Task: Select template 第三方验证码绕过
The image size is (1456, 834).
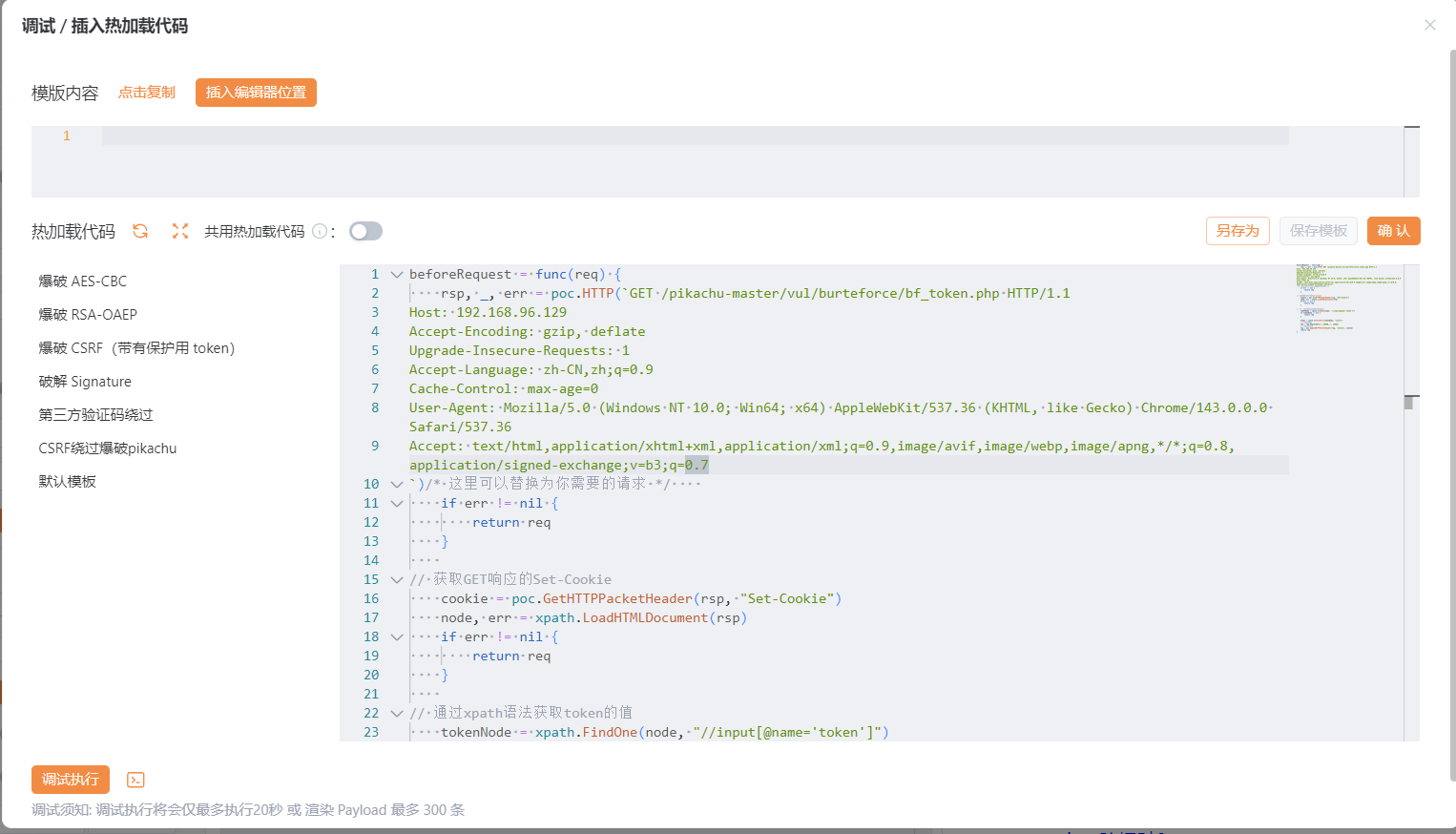Action: pyautogui.click(x=95, y=415)
